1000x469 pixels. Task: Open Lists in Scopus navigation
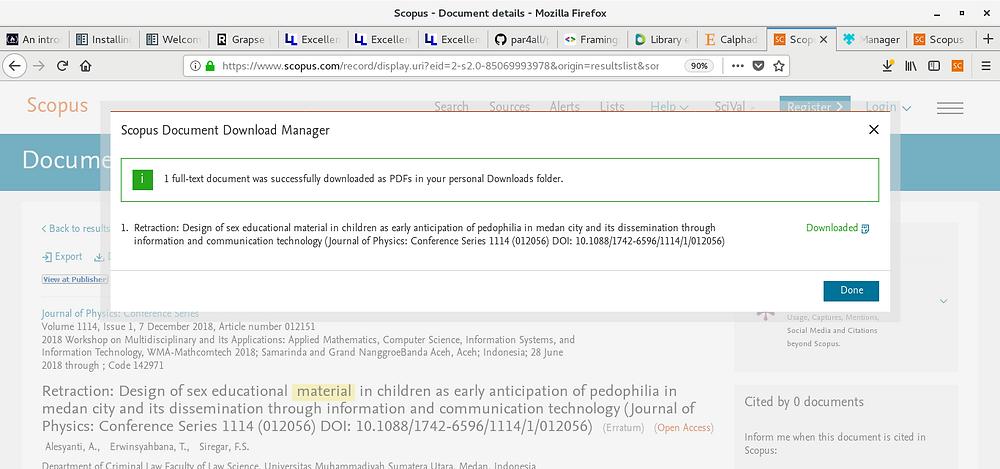point(612,107)
